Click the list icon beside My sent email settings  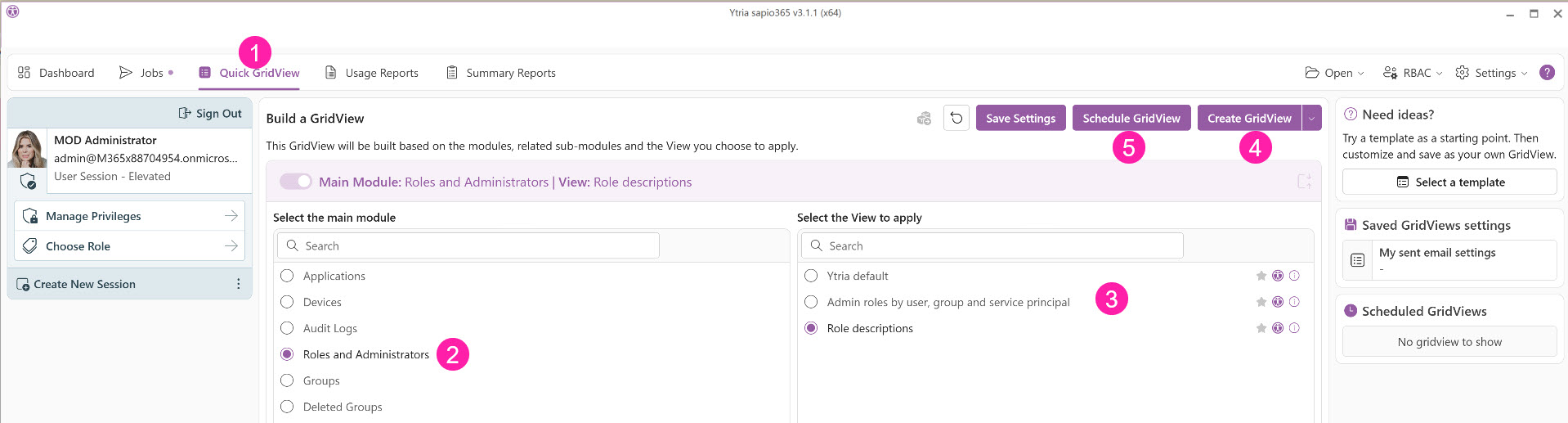click(x=1358, y=260)
